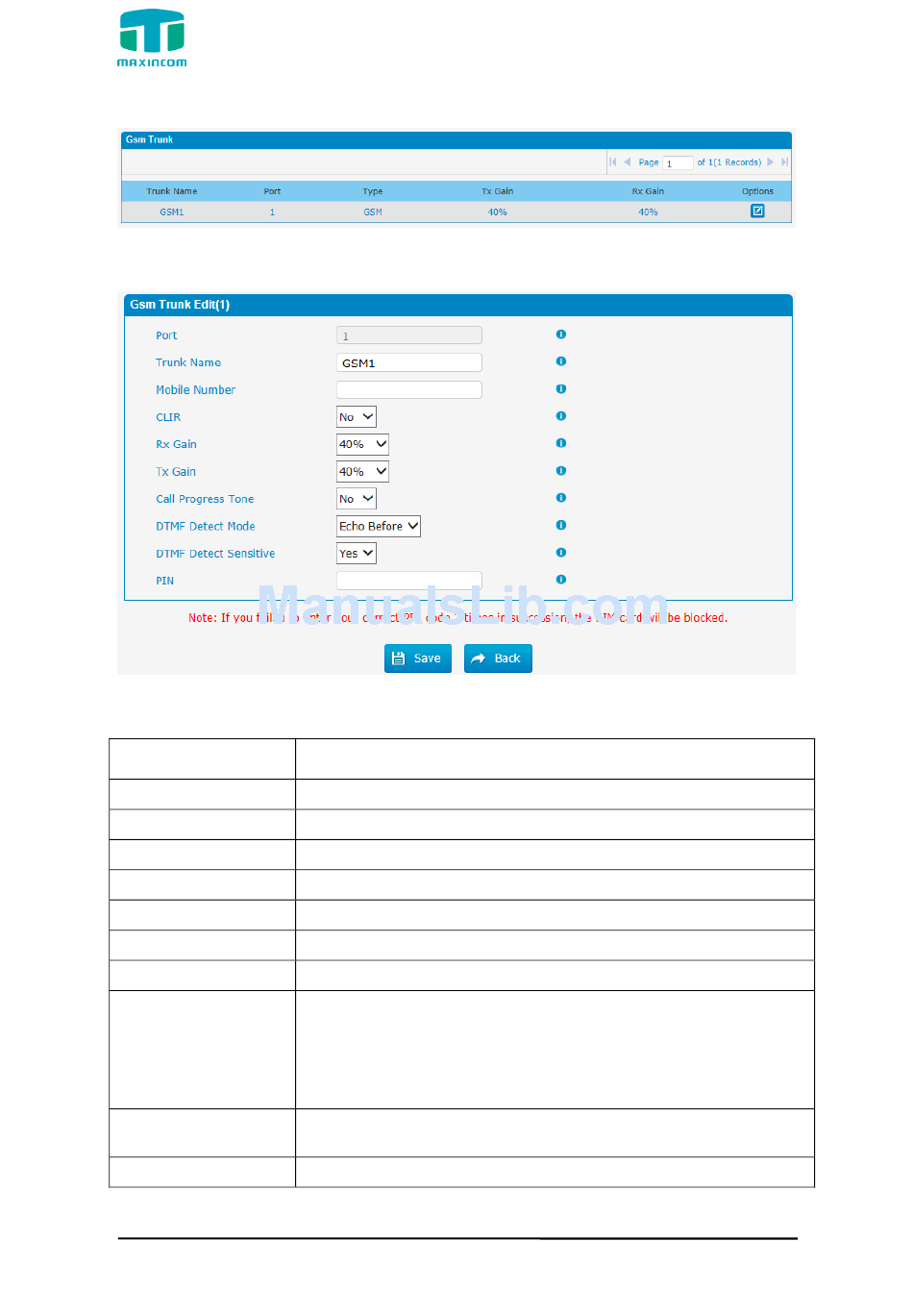This screenshot has height=1316, width=913.
Task: Open the DTMF Detect Mode dropdown
Action: point(379,526)
